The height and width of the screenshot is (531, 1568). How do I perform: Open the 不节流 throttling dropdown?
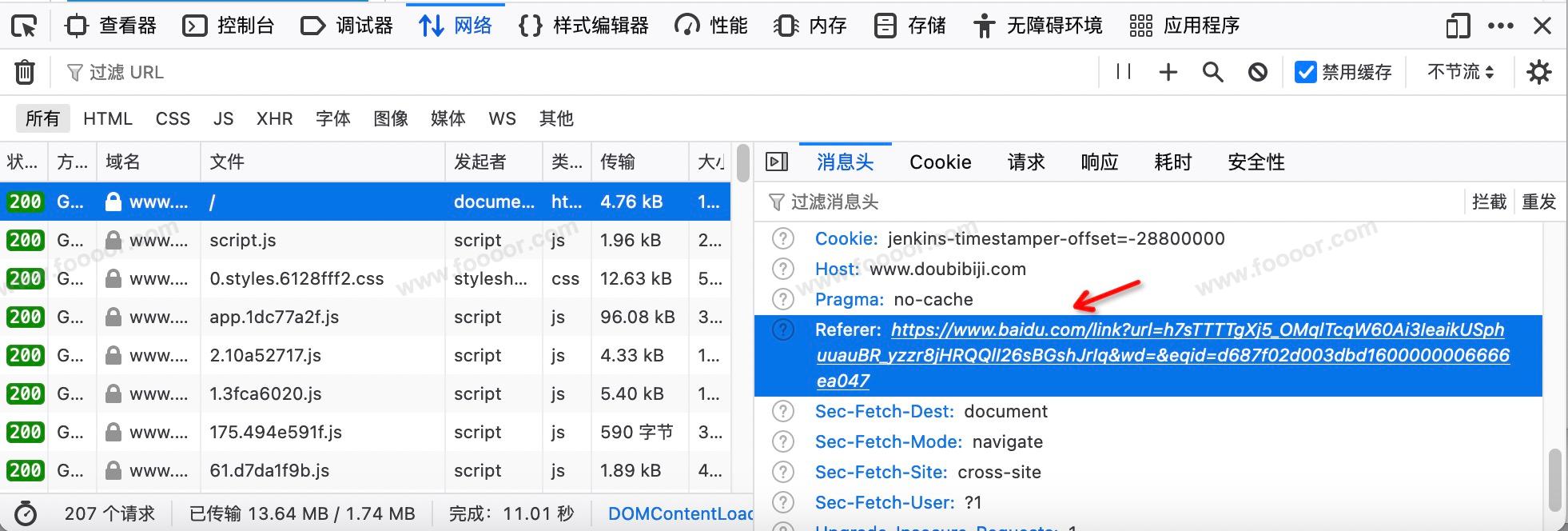pyautogui.click(x=1460, y=73)
